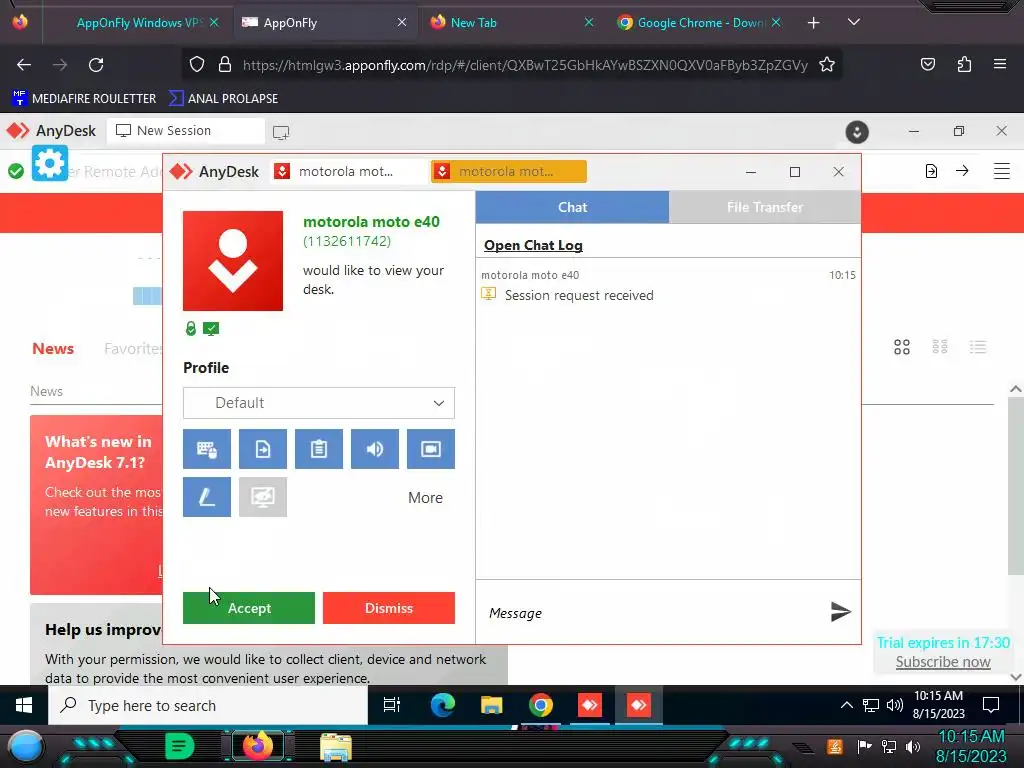Image resolution: width=1024 pixels, height=768 pixels.
Task: Switch to the File Transfer tab
Action: tap(765, 207)
